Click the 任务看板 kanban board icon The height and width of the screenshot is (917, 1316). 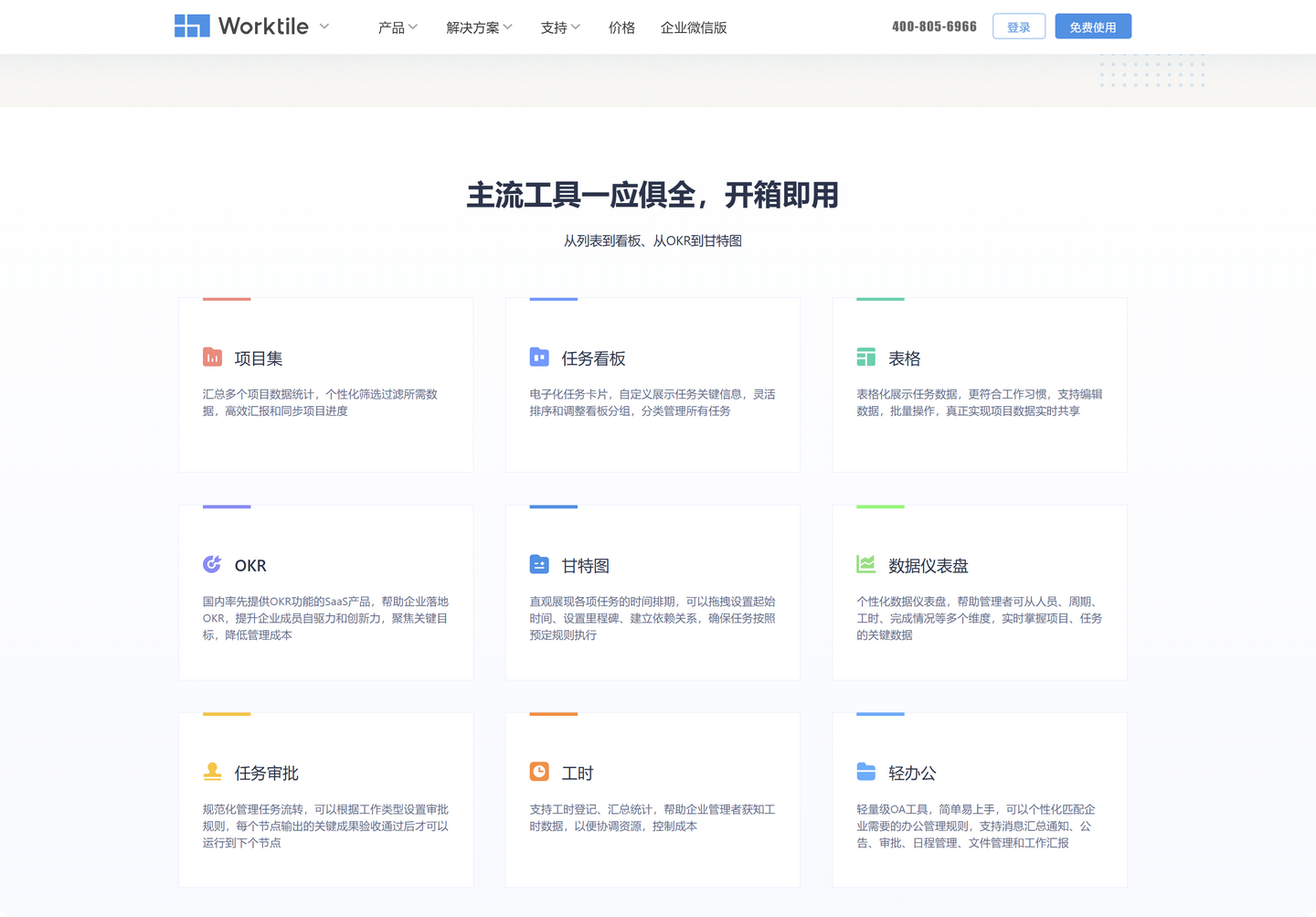pyautogui.click(x=539, y=357)
